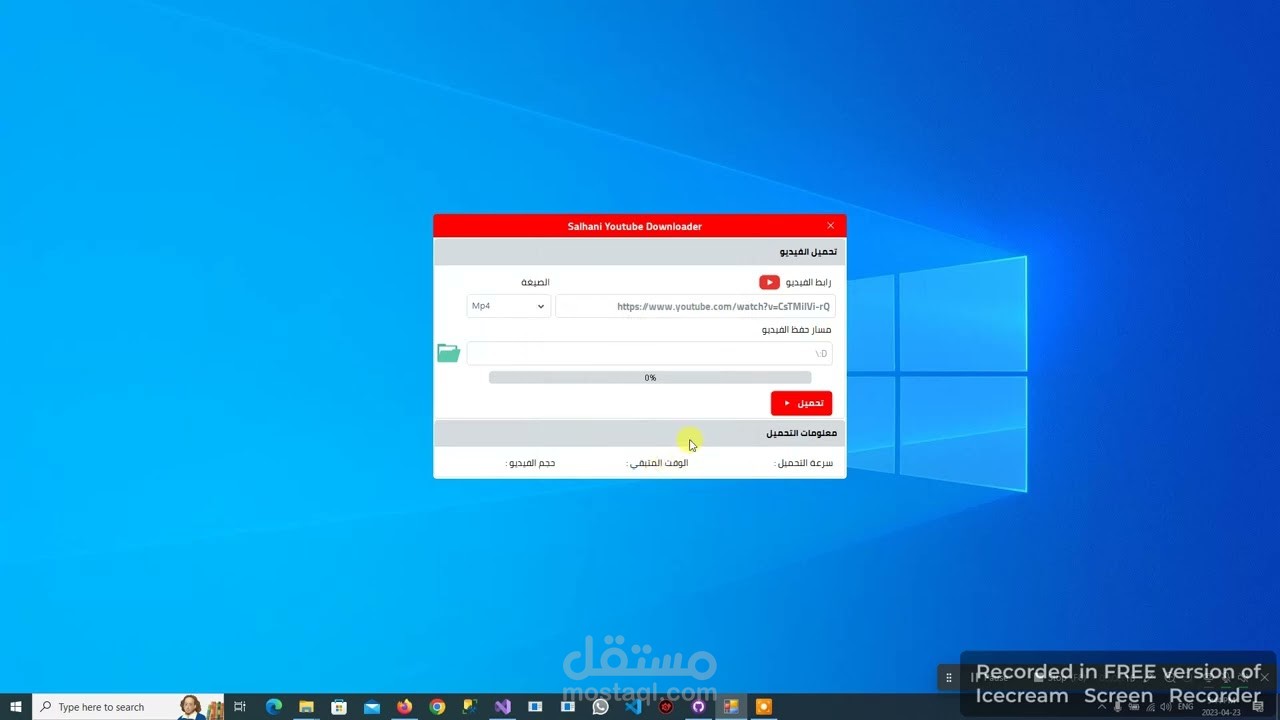Click the 'الوقت المتبقي' remaining time label

(x=657, y=463)
